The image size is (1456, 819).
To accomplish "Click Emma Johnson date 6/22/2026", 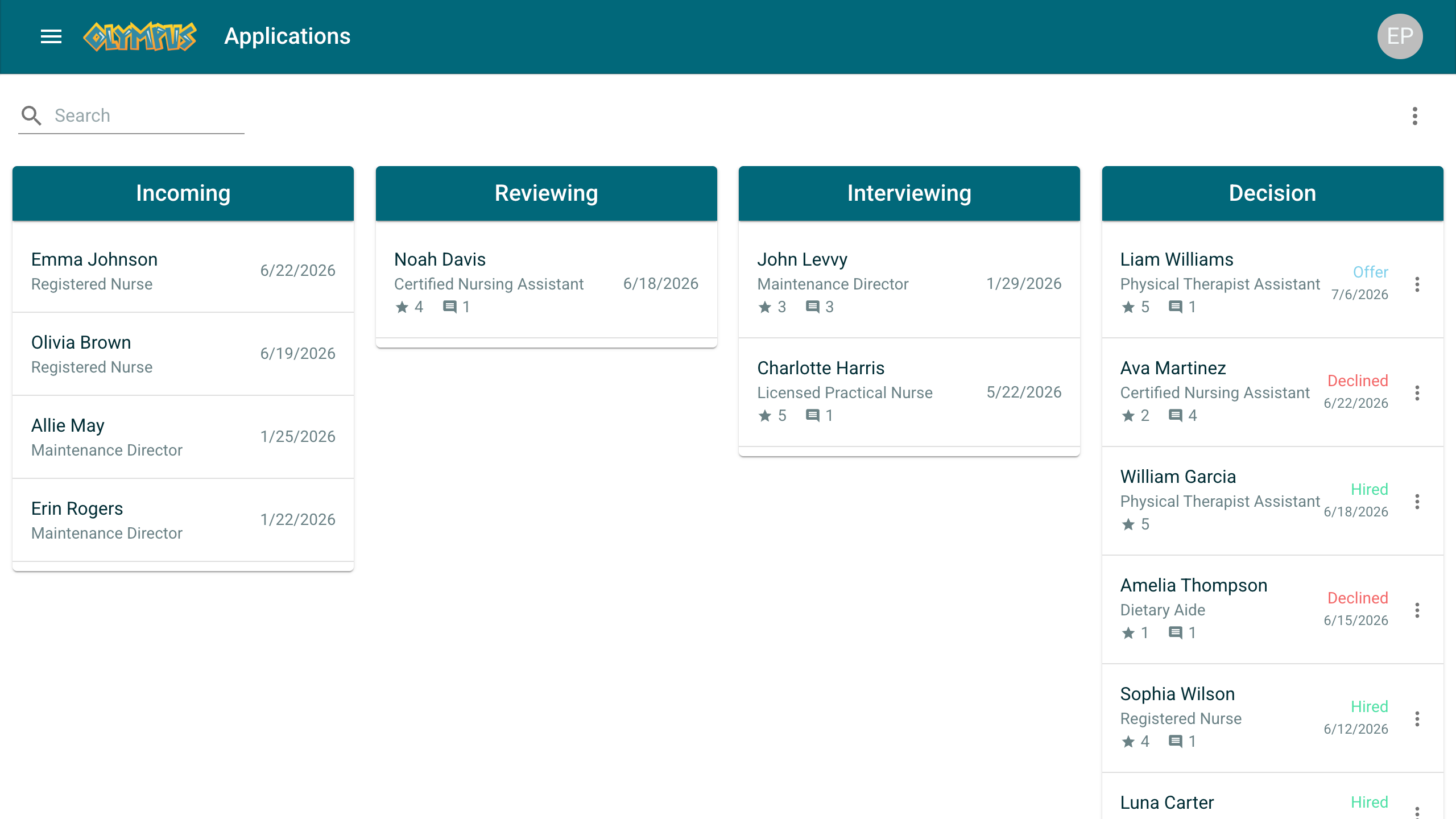I will click(297, 271).
